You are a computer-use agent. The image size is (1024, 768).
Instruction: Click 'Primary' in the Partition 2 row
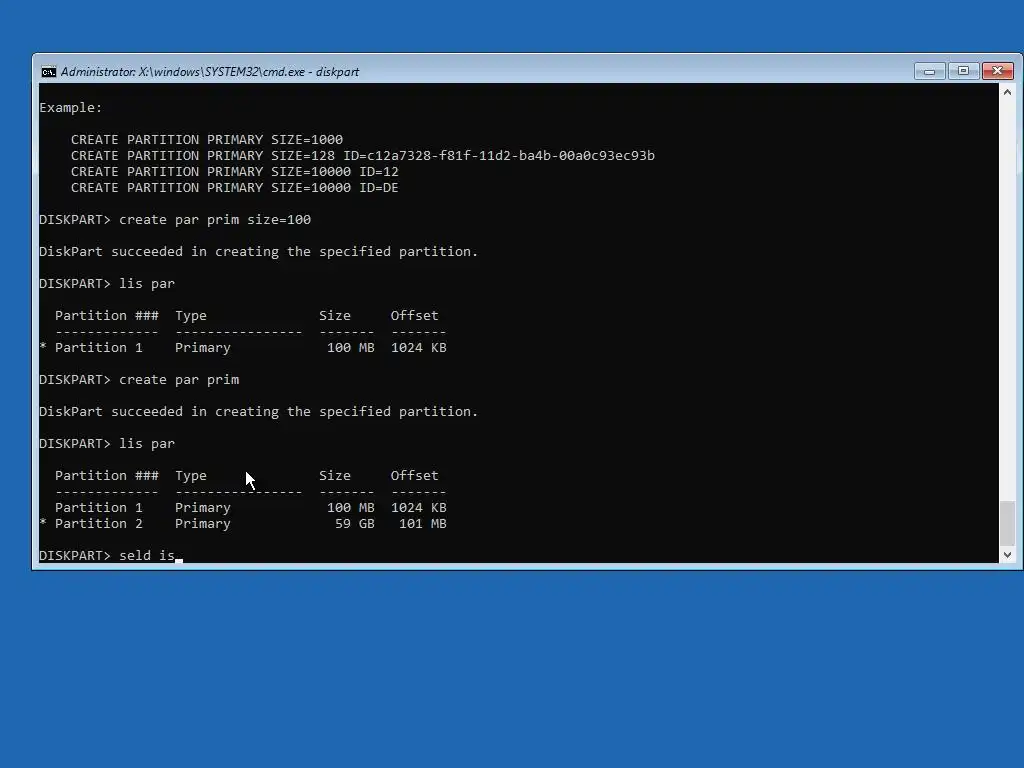[x=202, y=524]
